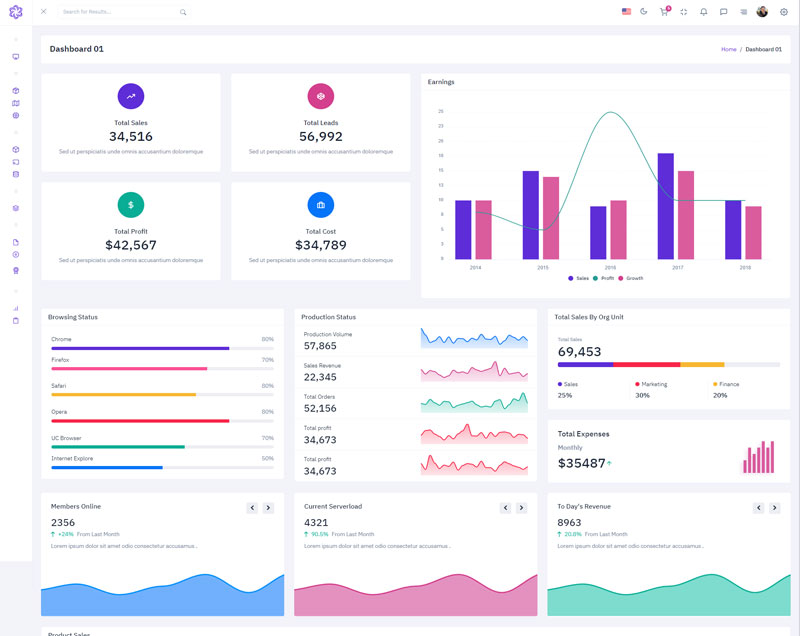
Task: Click the monitor dashboard icon in sidebar
Action: coord(16,57)
